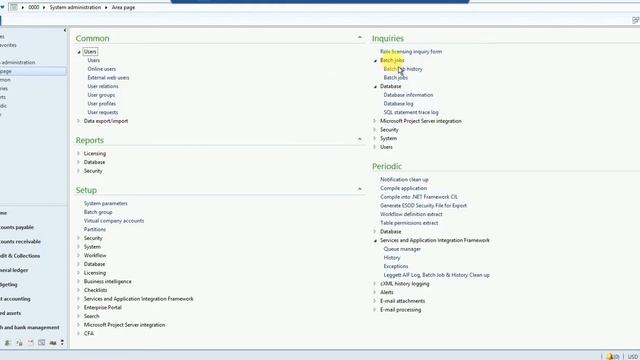Select E-mail attachments under Periodic
This screenshot has height=360, width=640.
click(402, 301)
